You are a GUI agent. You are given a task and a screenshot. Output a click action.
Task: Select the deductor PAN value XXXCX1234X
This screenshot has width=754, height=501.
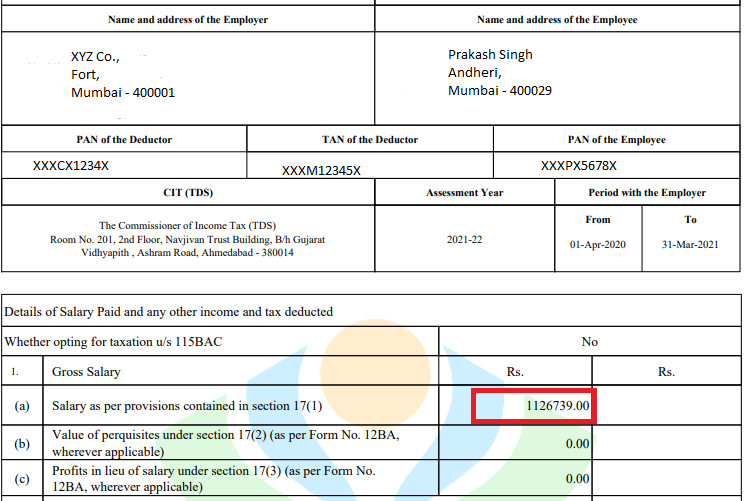(x=71, y=166)
